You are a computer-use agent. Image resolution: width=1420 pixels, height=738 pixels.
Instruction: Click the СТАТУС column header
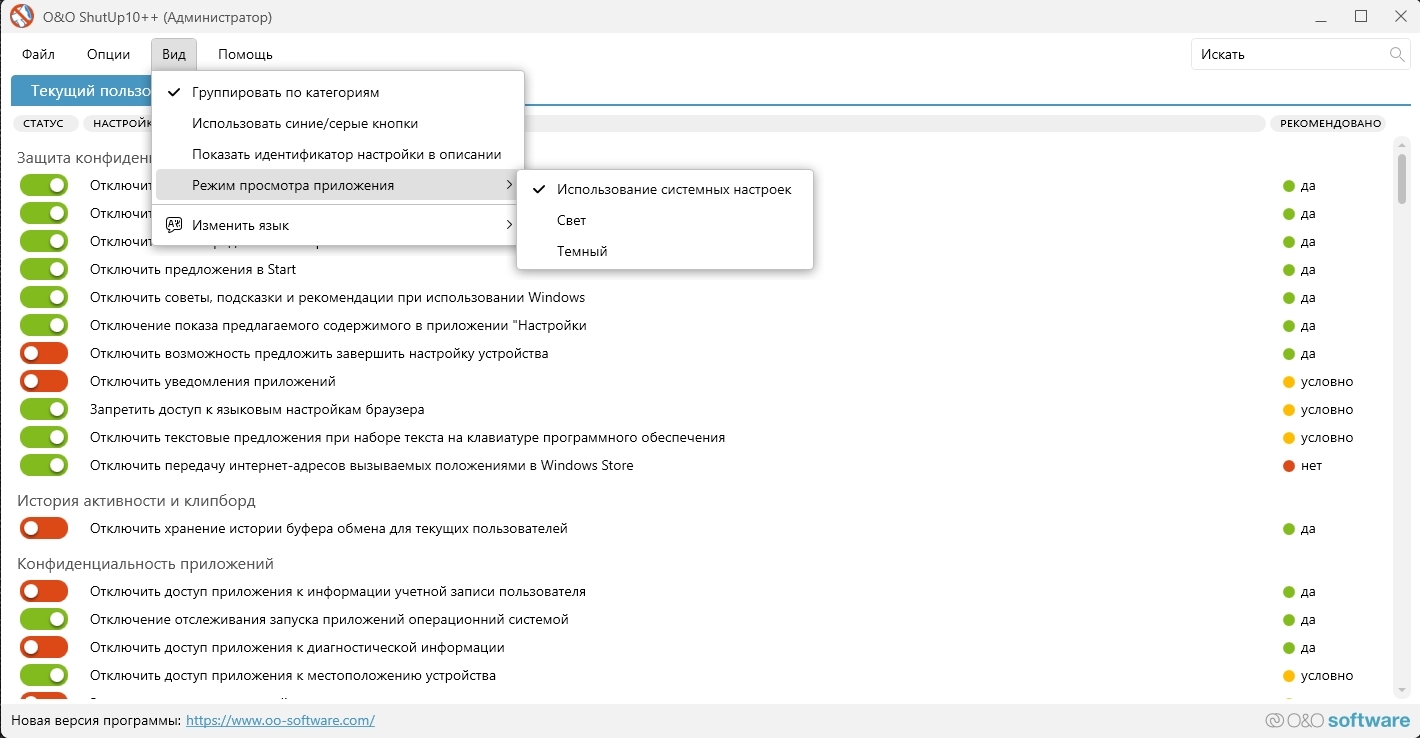(44, 123)
